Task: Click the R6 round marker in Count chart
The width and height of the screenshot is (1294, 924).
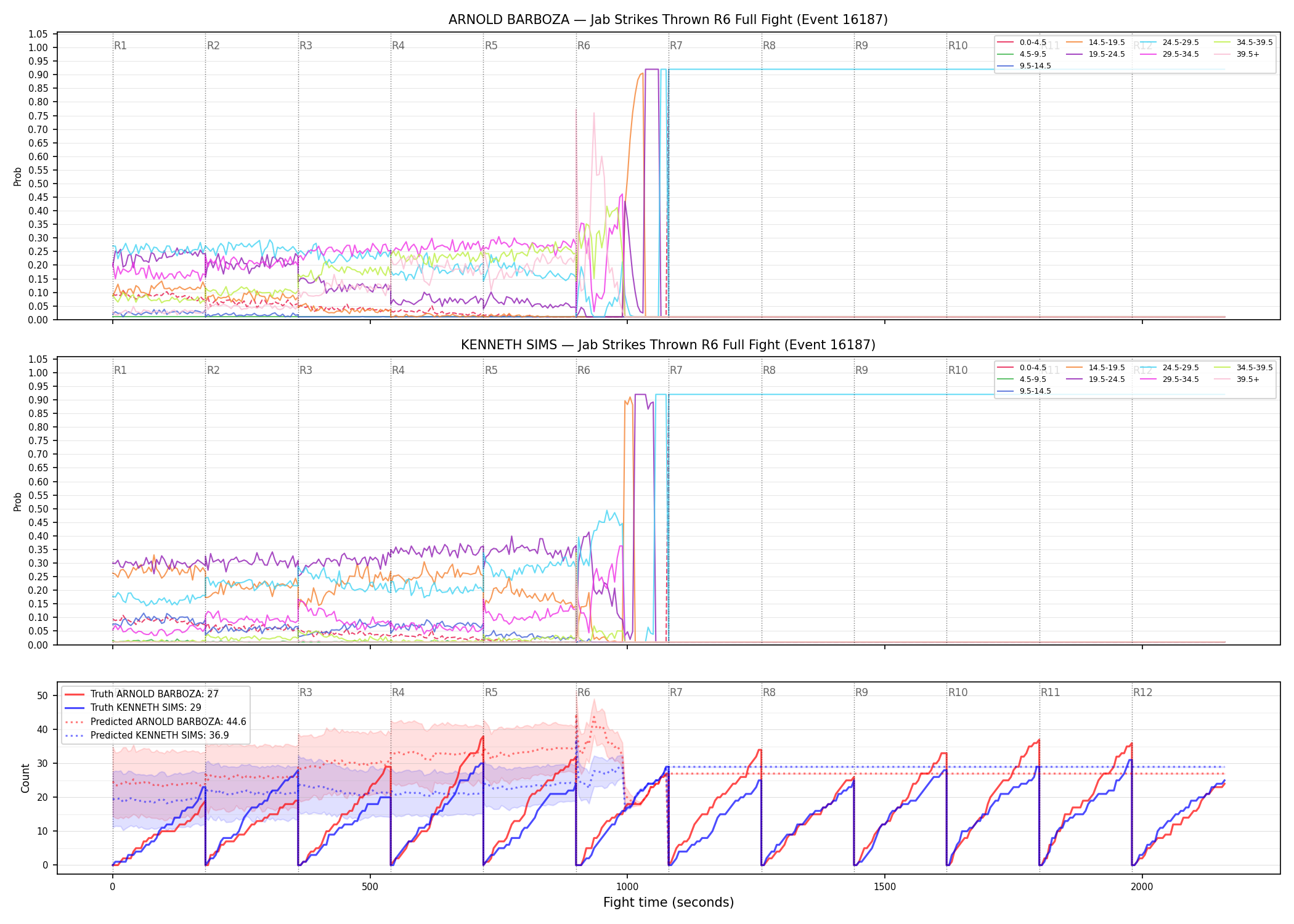Action: (x=584, y=692)
